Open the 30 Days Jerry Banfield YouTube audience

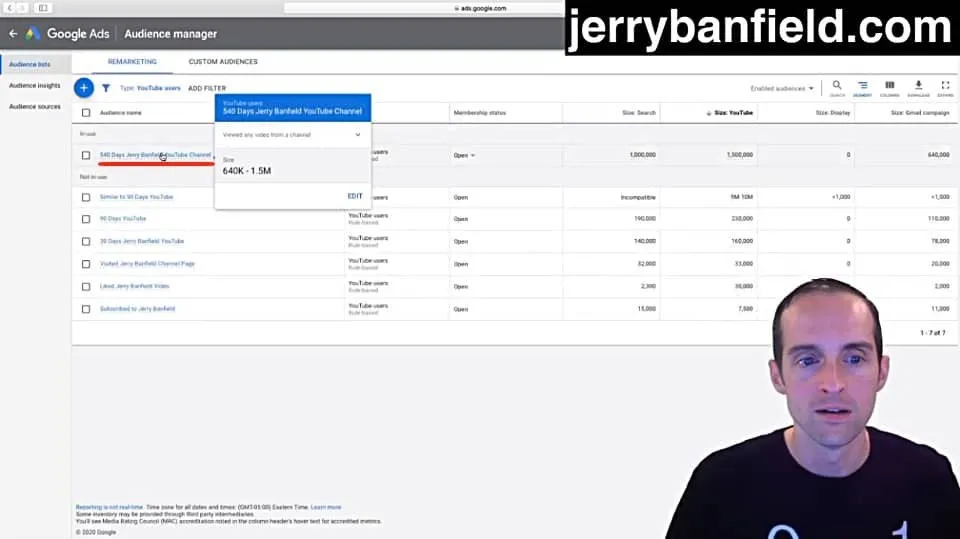point(142,241)
